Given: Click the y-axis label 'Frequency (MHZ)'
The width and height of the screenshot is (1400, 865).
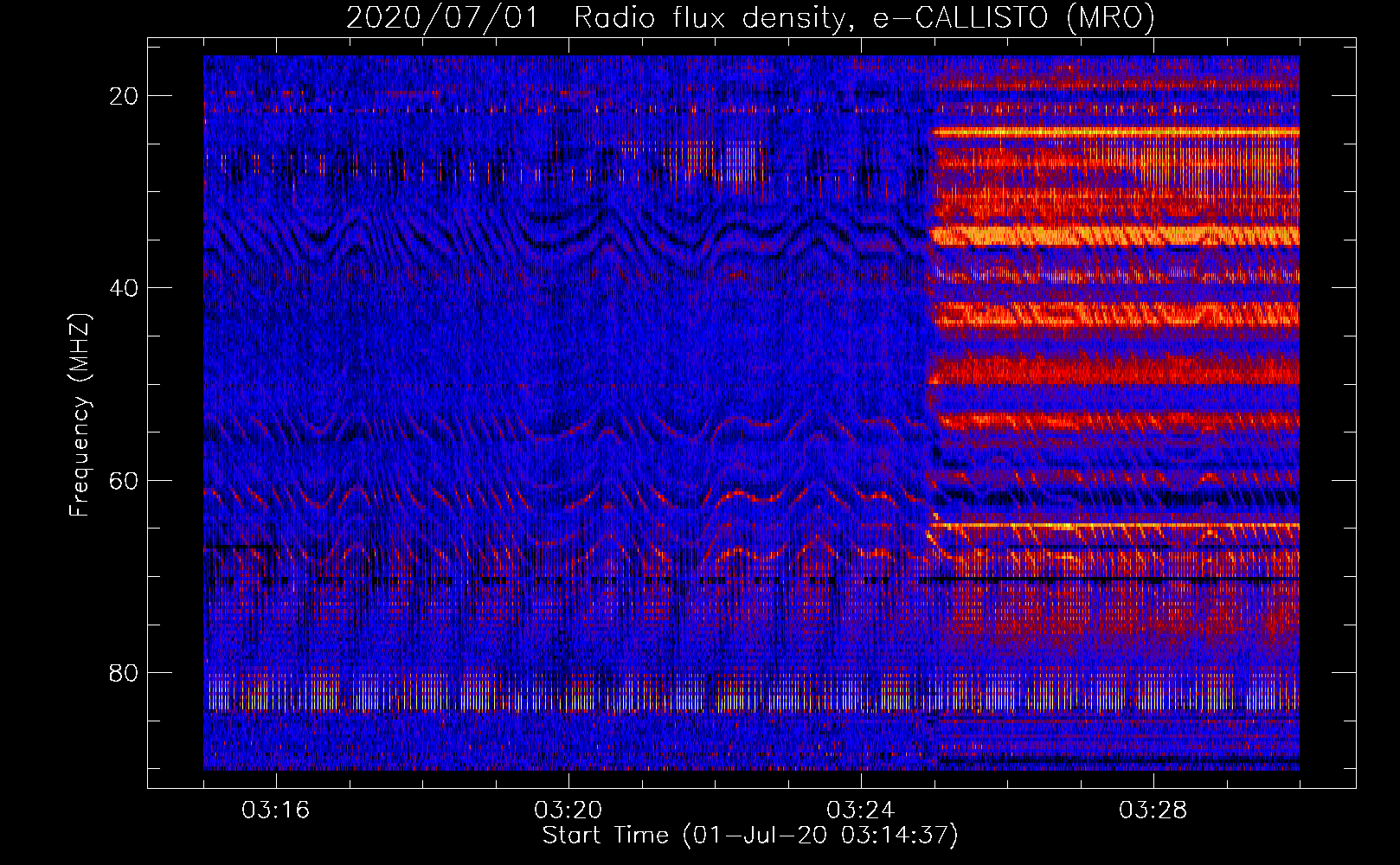Looking at the screenshot, I should point(80,415).
